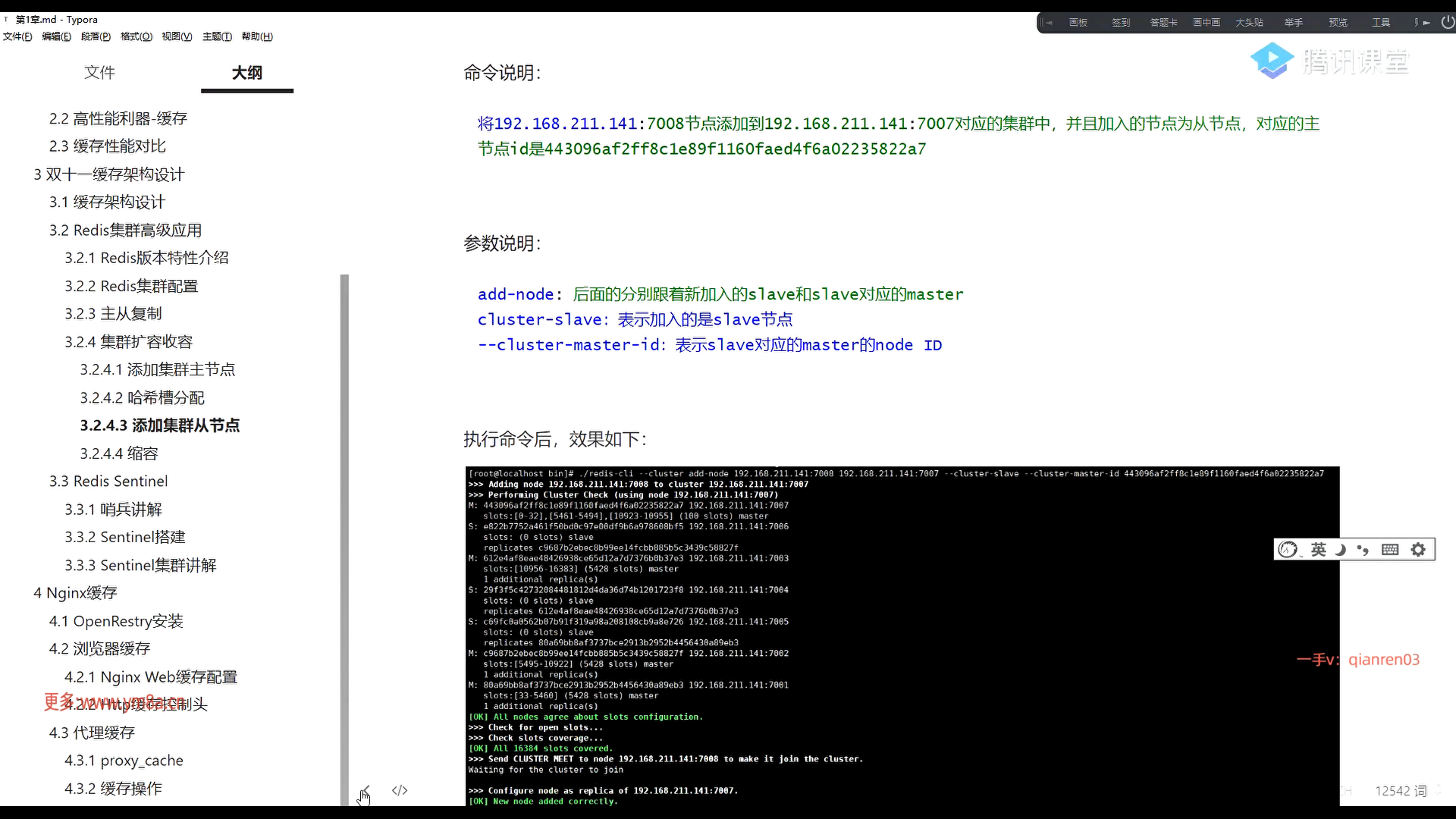The height and width of the screenshot is (819, 1456).
Task: Click 画板 drawing board button
Action: click(1078, 23)
